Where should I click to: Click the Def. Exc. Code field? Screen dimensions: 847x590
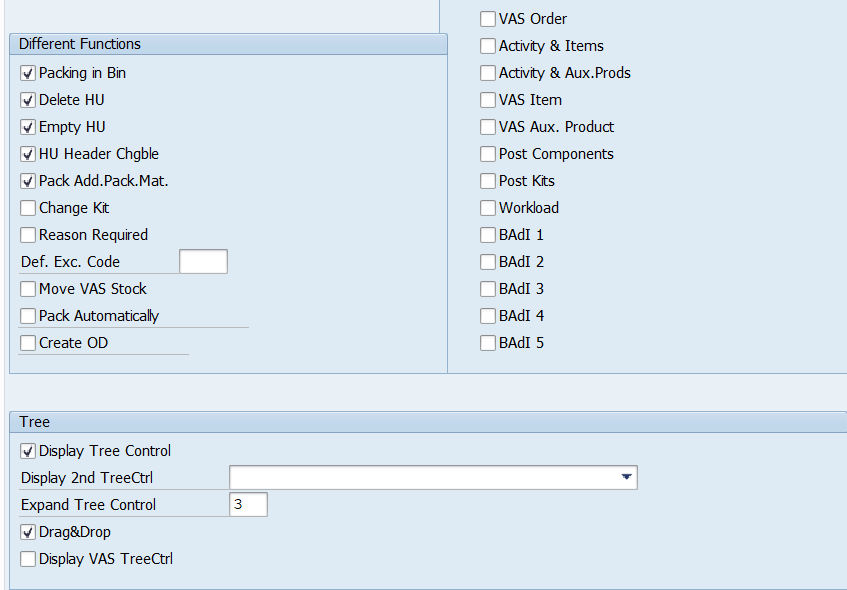coord(203,262)
